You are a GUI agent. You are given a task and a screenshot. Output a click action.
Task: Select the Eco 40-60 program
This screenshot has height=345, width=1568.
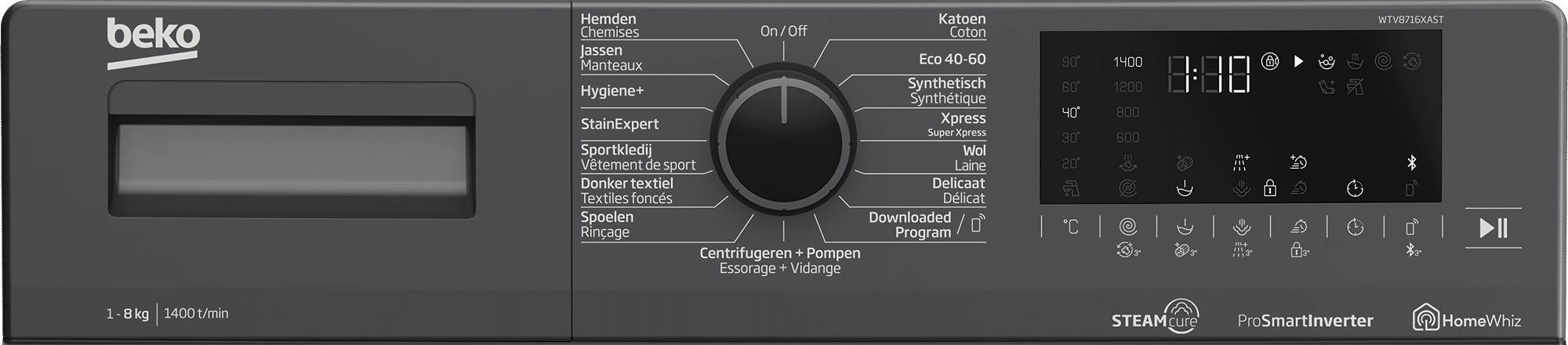(x=953, y=60)
